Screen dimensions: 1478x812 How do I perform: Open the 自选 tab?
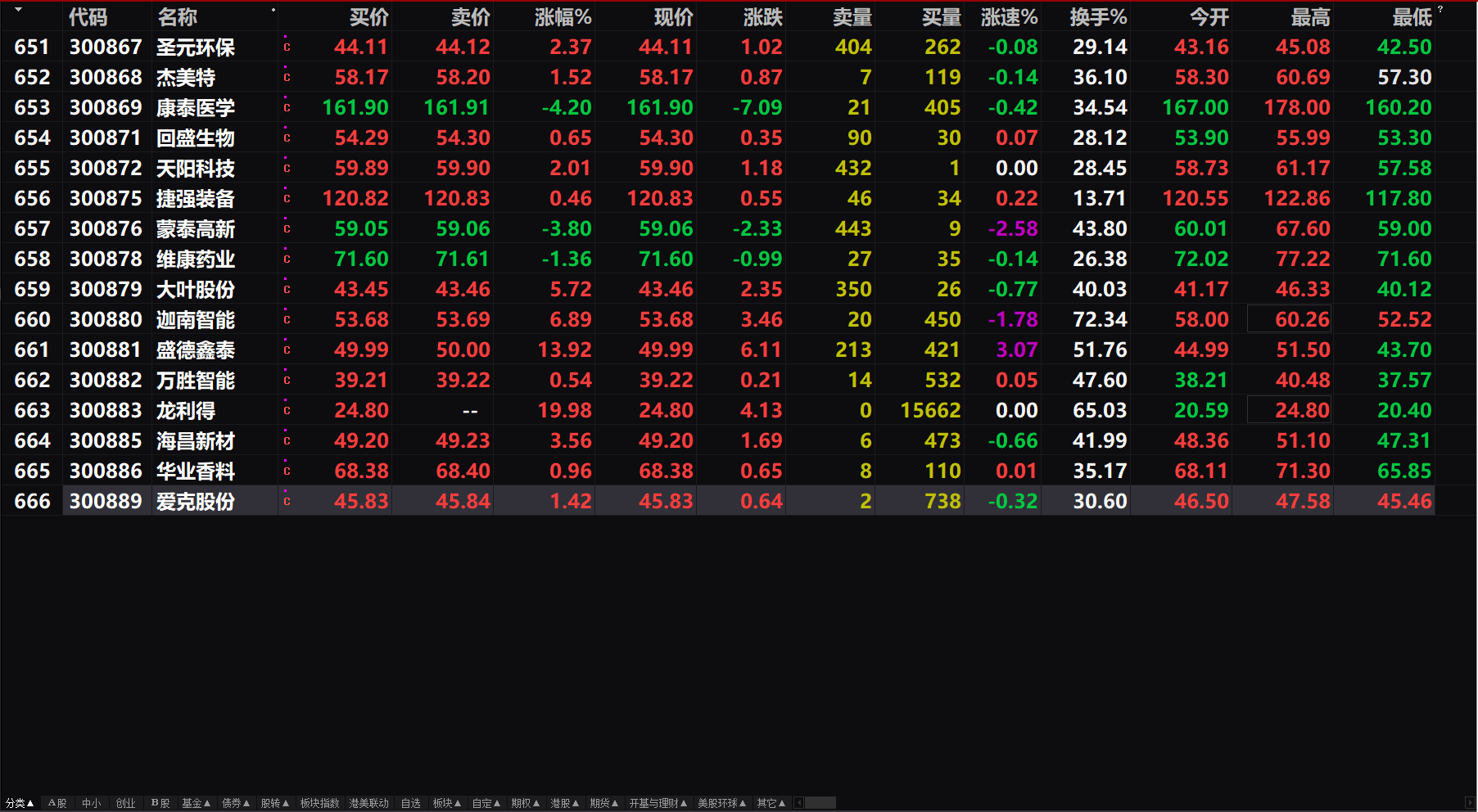pyautogui.click(x=411, y=803)
